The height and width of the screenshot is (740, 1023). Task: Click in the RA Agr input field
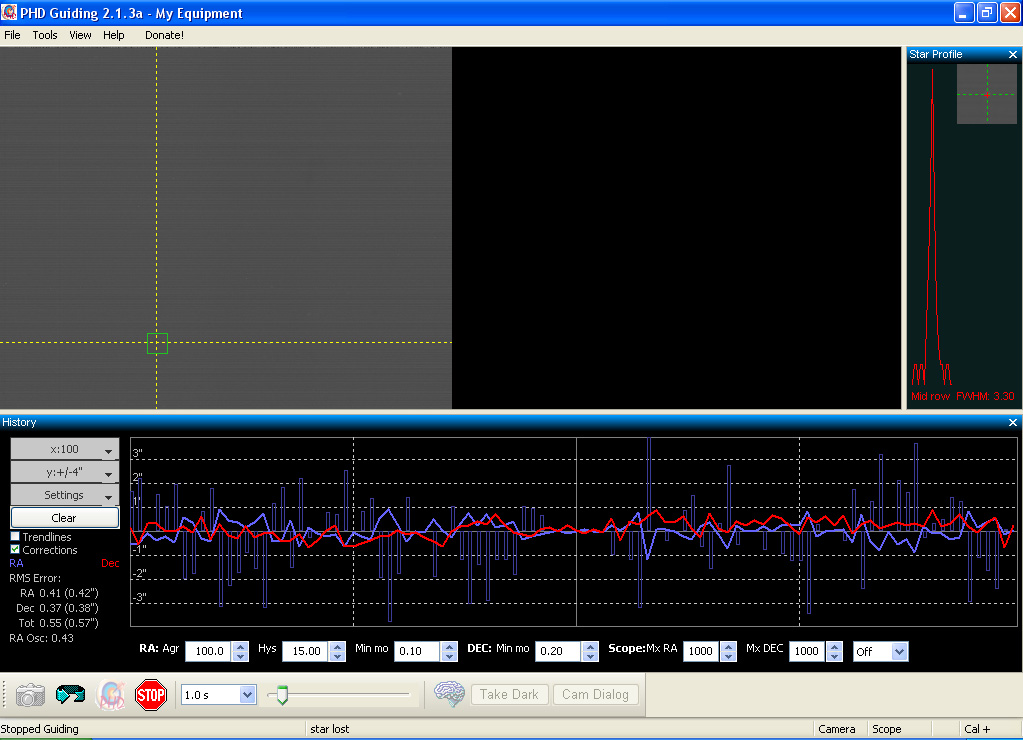point(209,651)
